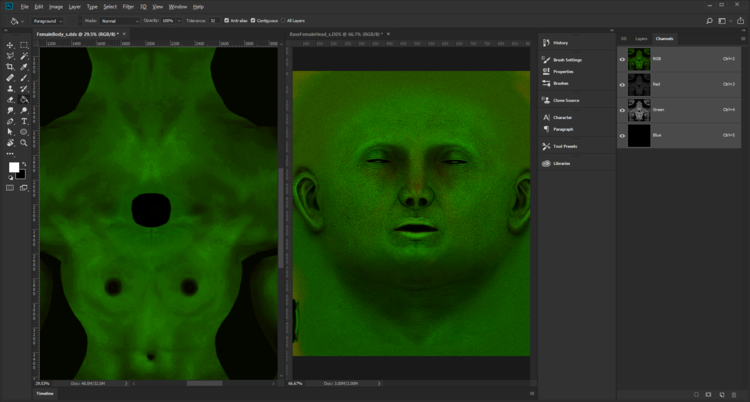The image size is (750, 402).
Task: Open the Timeline panel options menu
Action: pos(532,393)
